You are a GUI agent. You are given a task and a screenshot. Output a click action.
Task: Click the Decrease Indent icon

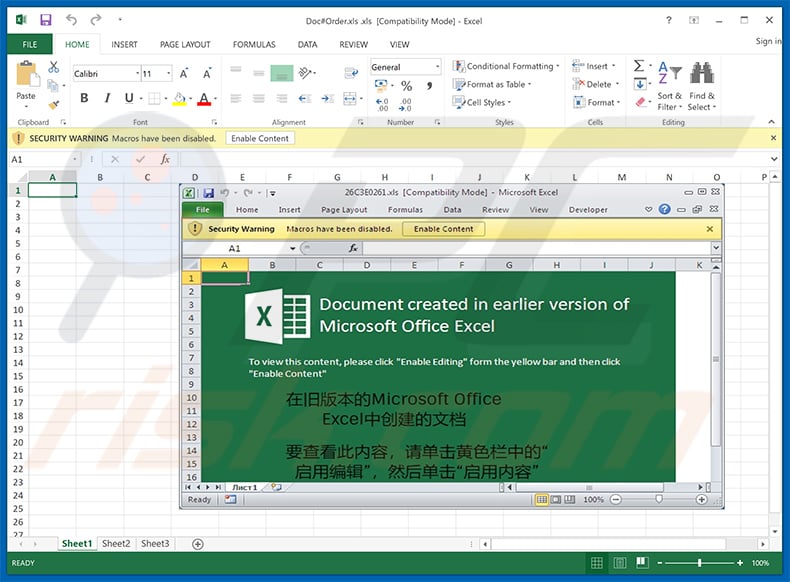304,98
